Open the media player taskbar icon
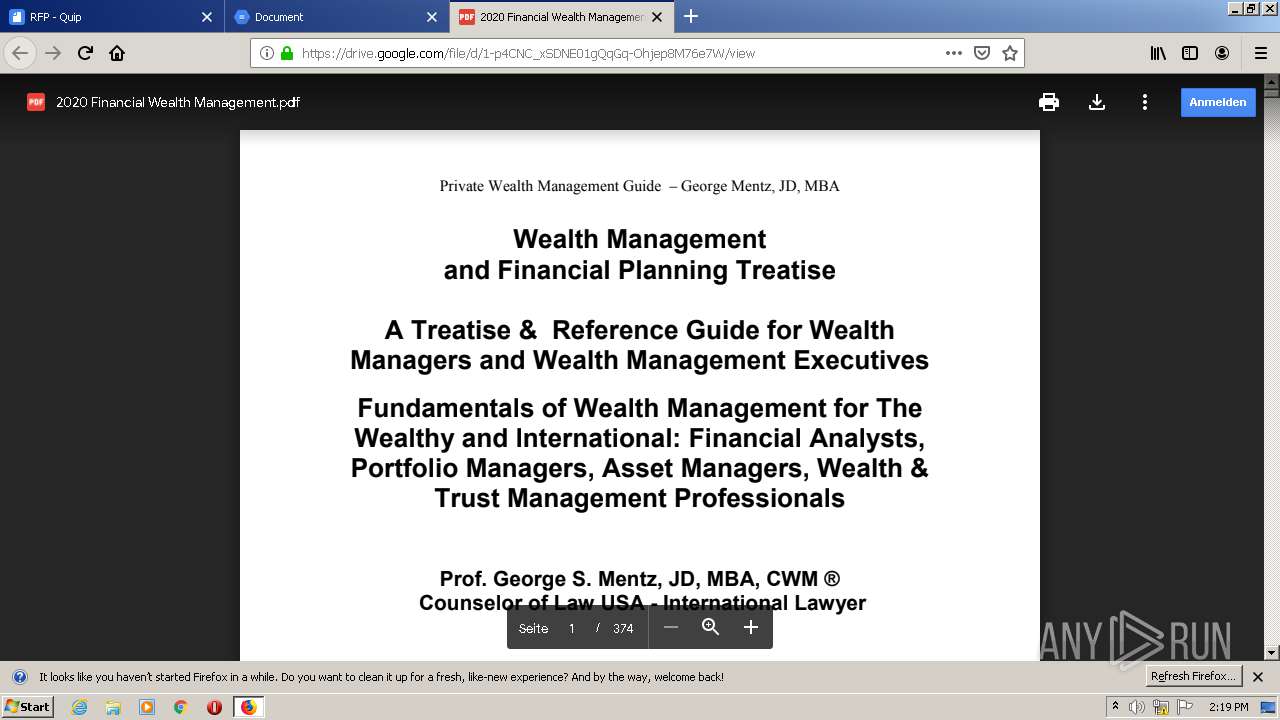Screen dimensions: 1280x720 coord(147,707)
